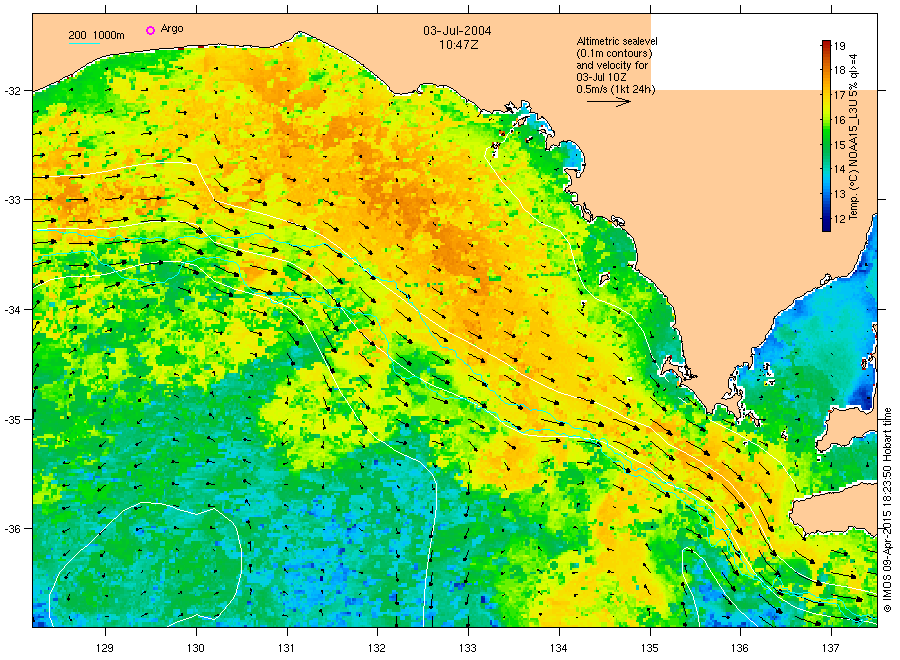Viewport: 900px width, 660px height.
Task: Click the '136' longitude axis label
Action: tap(740, 648)
